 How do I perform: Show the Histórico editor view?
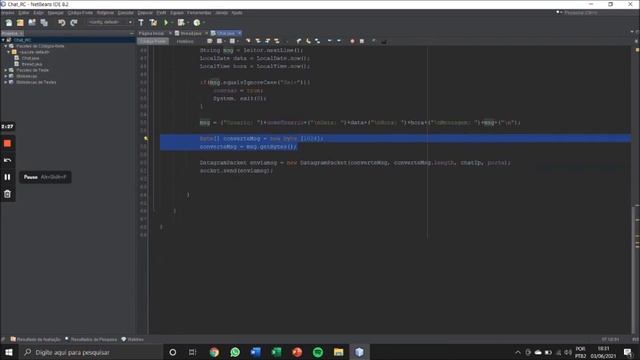(x=185, y=41)
